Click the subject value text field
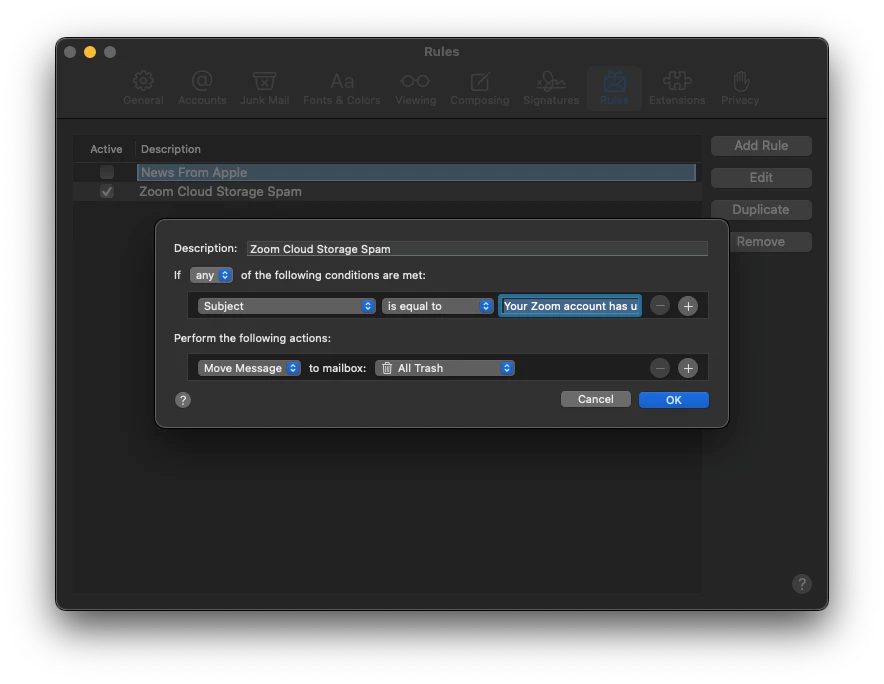884x684 pixels. (570, 306)
